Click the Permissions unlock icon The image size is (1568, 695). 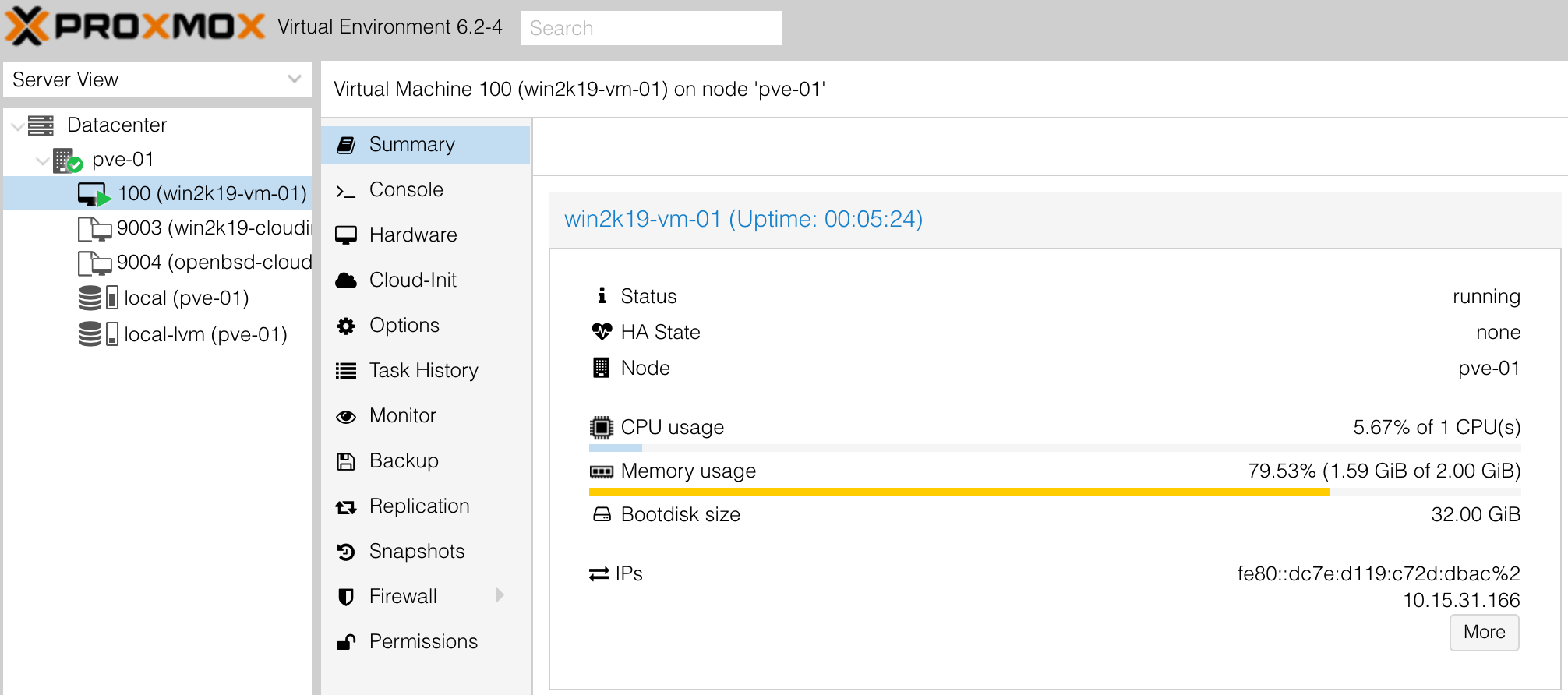346,642
